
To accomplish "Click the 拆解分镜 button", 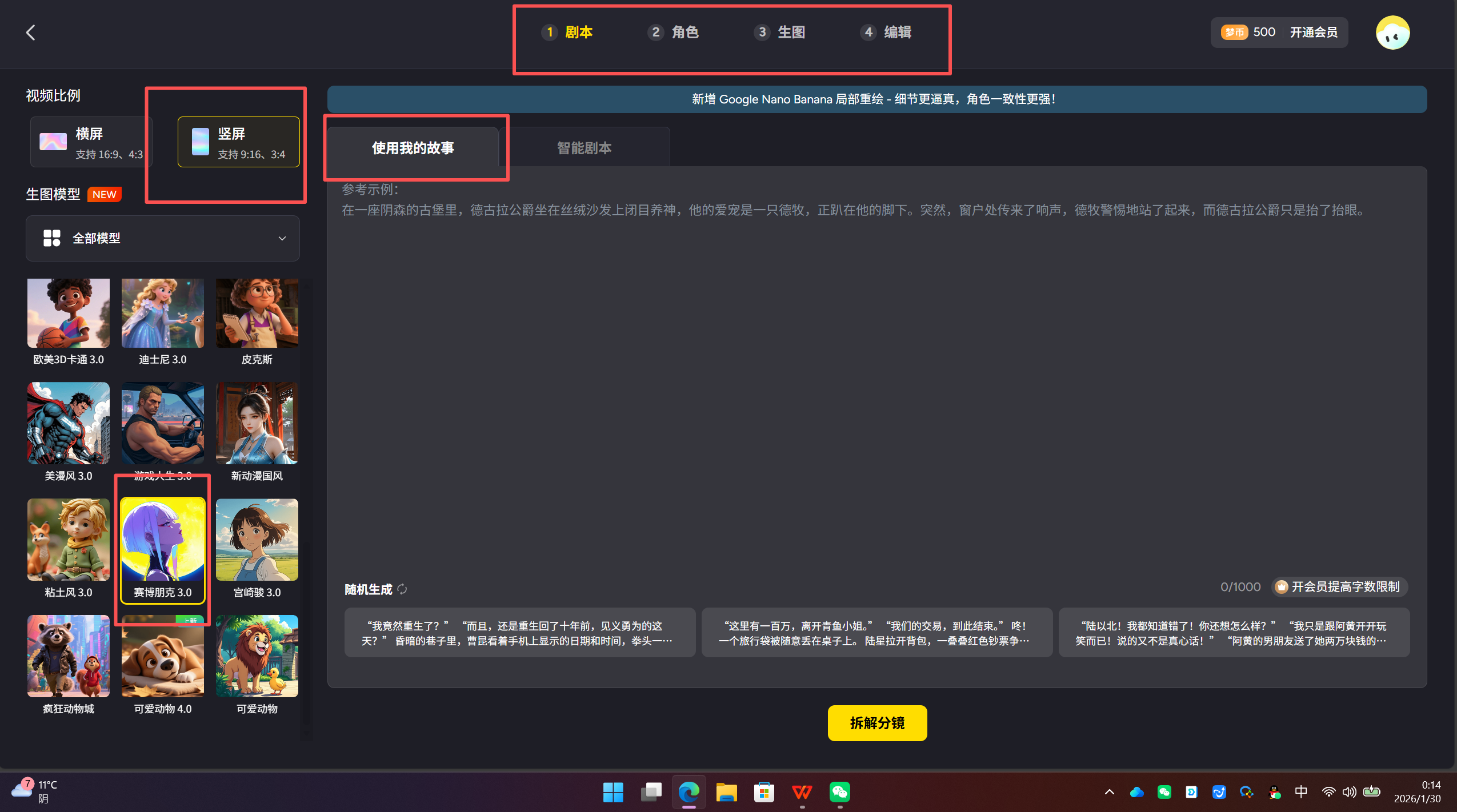I will [877, 723].
